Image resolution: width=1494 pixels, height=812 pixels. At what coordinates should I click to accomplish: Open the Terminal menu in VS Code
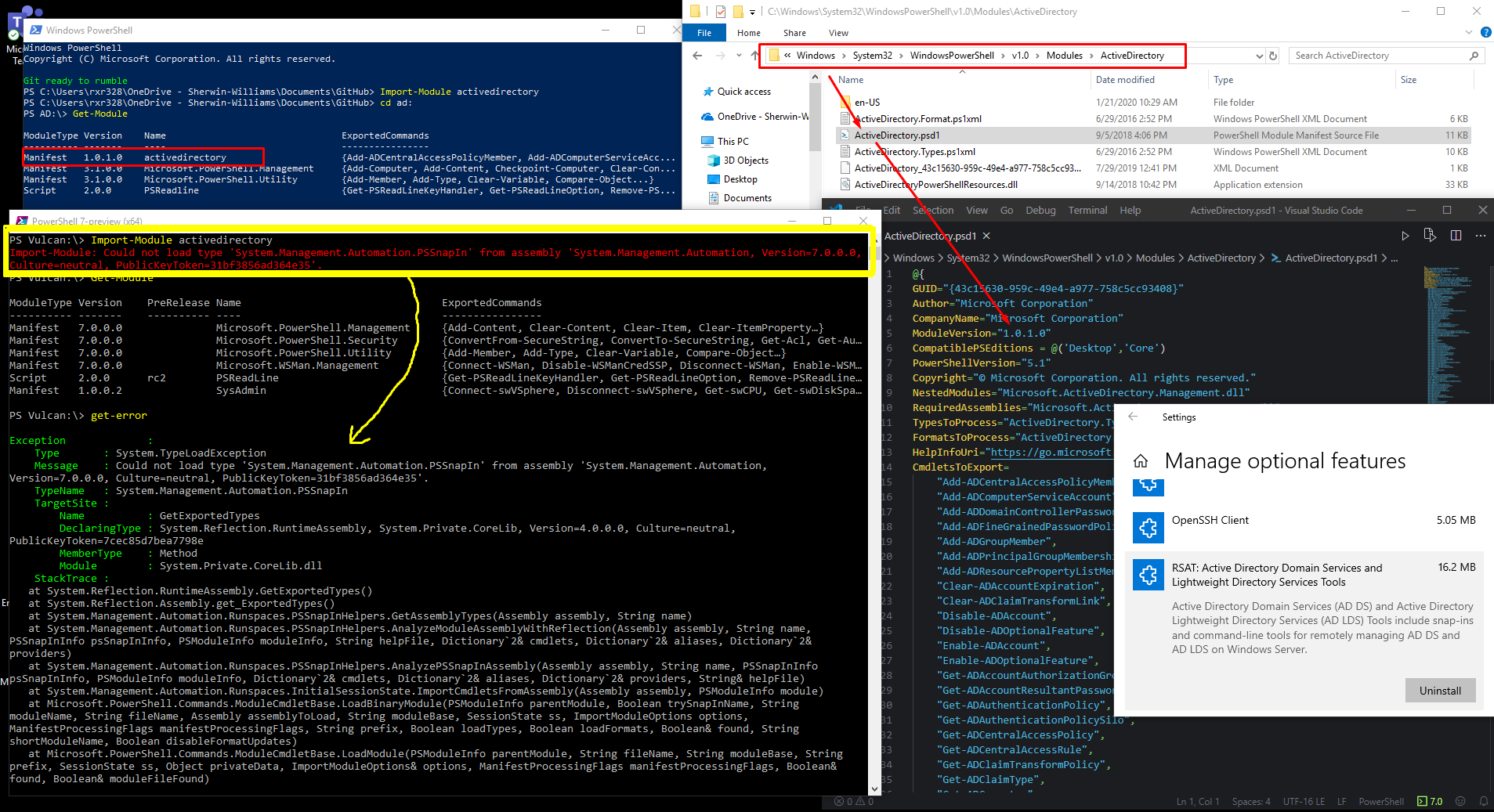tap(1087, 210)
